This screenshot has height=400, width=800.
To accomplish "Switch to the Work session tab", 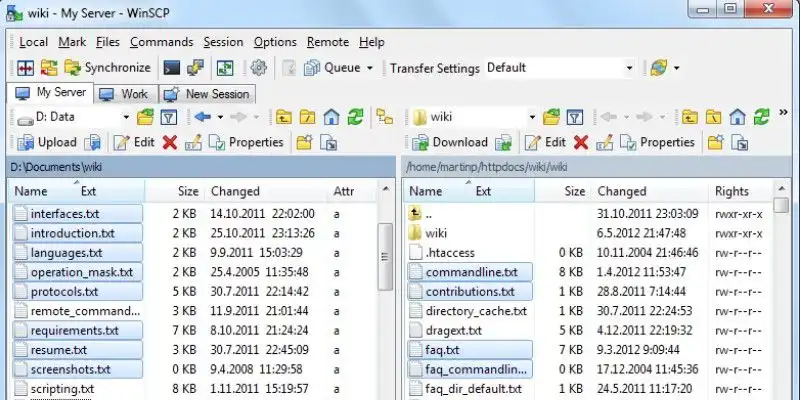I will click(x=124, y=94).
